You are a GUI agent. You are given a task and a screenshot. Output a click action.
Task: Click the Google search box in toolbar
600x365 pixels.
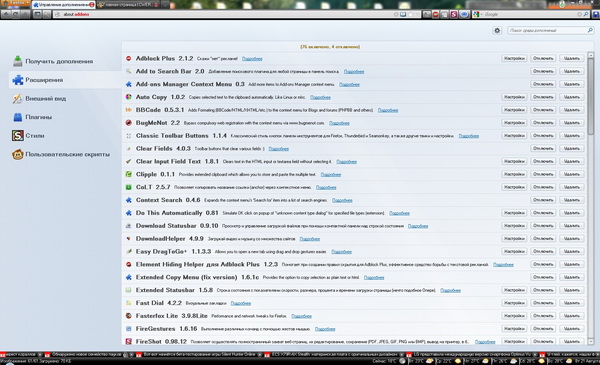[530, 15]
